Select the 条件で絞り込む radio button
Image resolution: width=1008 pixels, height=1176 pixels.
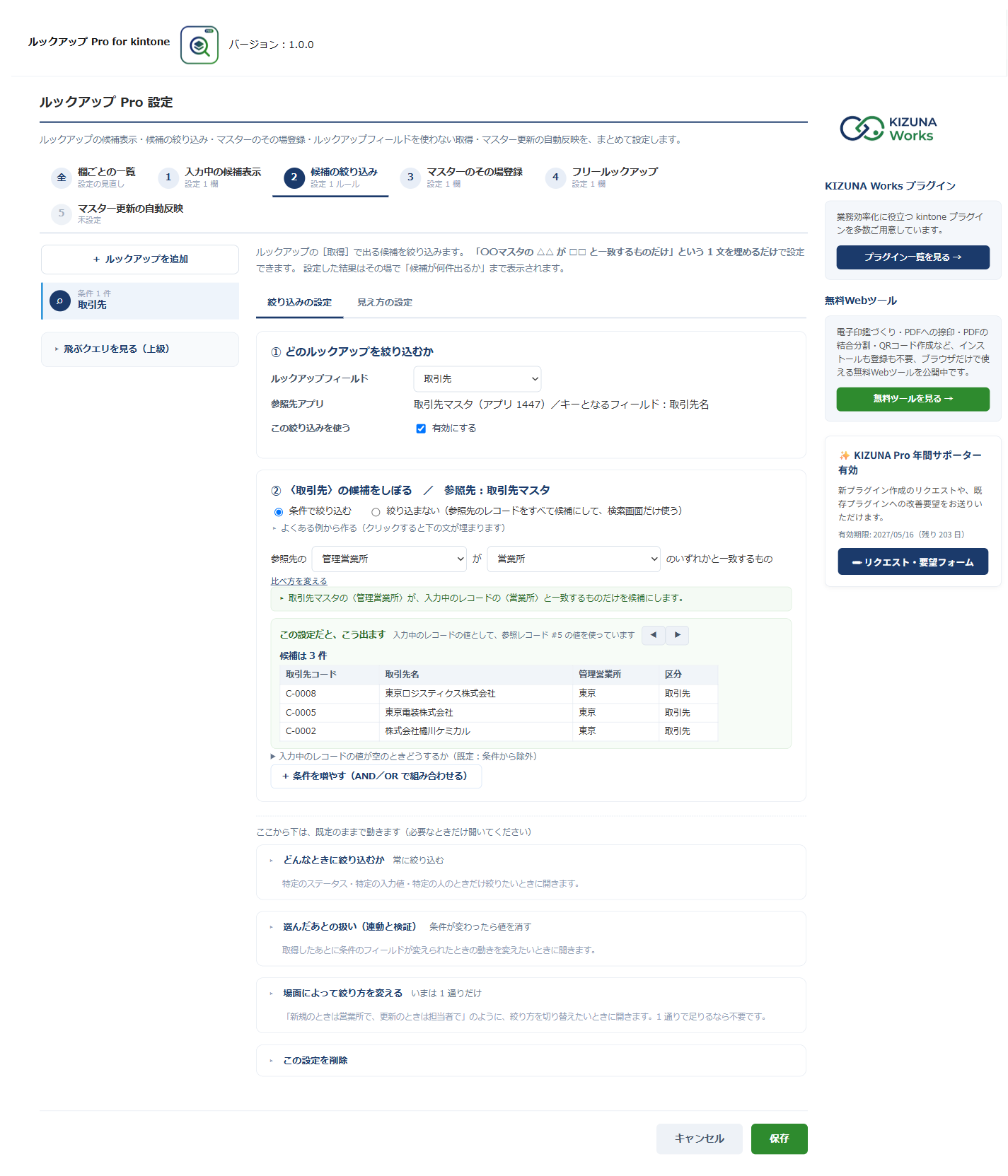[279, 512]
